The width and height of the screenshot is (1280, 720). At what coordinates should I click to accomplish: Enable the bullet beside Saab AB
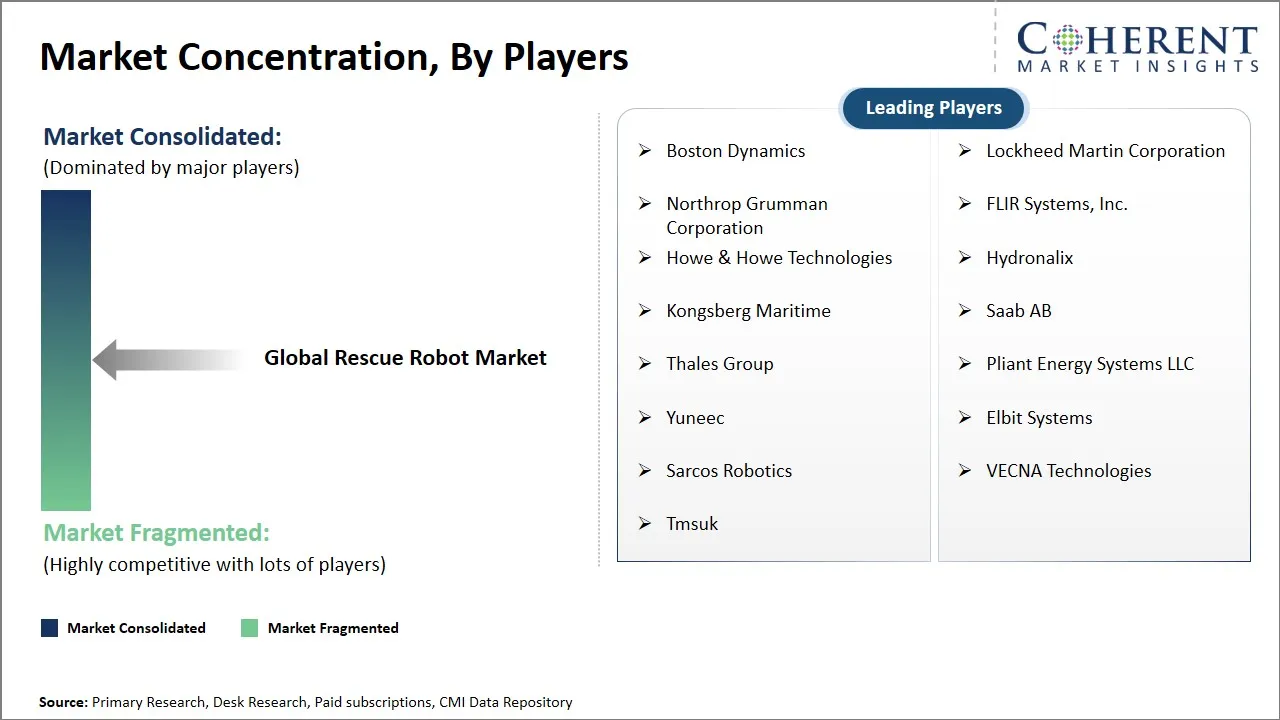coord(964,311)
